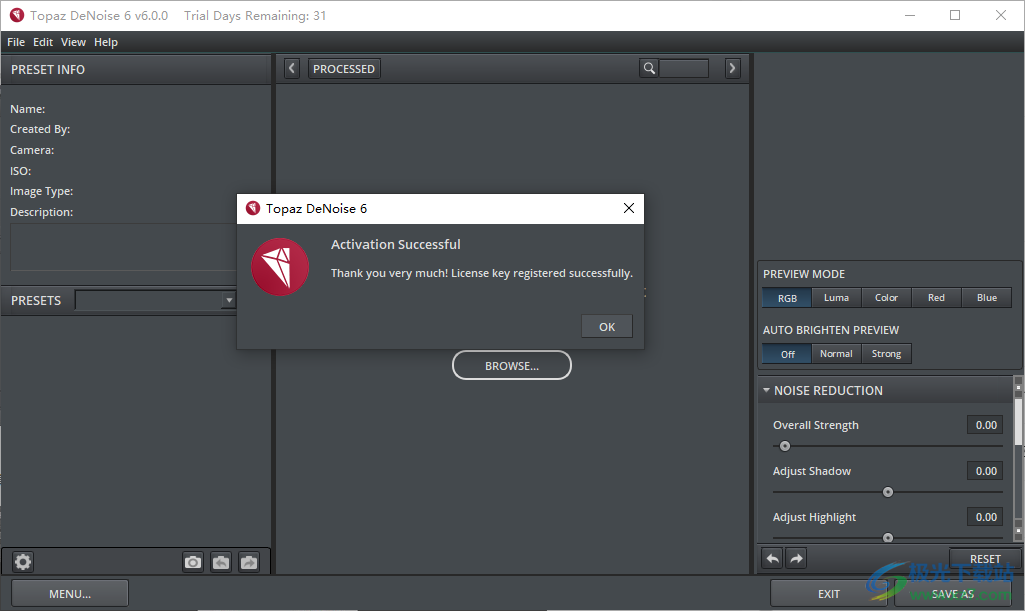Click the redo arrow below Noise Reduction
Image resolution: width=1025 pixels, height=611 pixels.
[x=796, y=558]
